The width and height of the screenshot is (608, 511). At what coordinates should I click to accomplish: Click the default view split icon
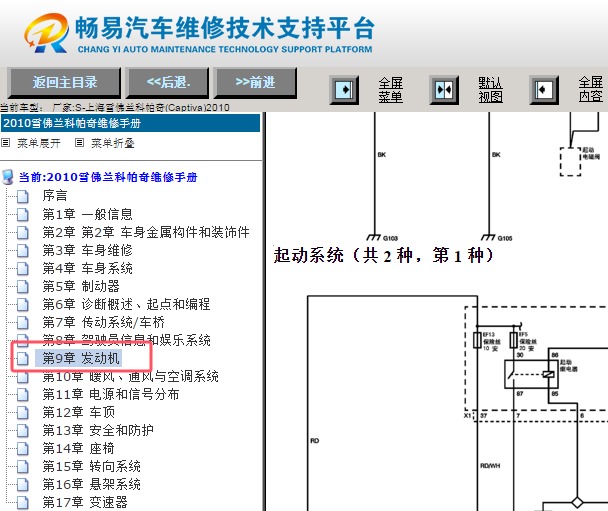tap(444, 90)
